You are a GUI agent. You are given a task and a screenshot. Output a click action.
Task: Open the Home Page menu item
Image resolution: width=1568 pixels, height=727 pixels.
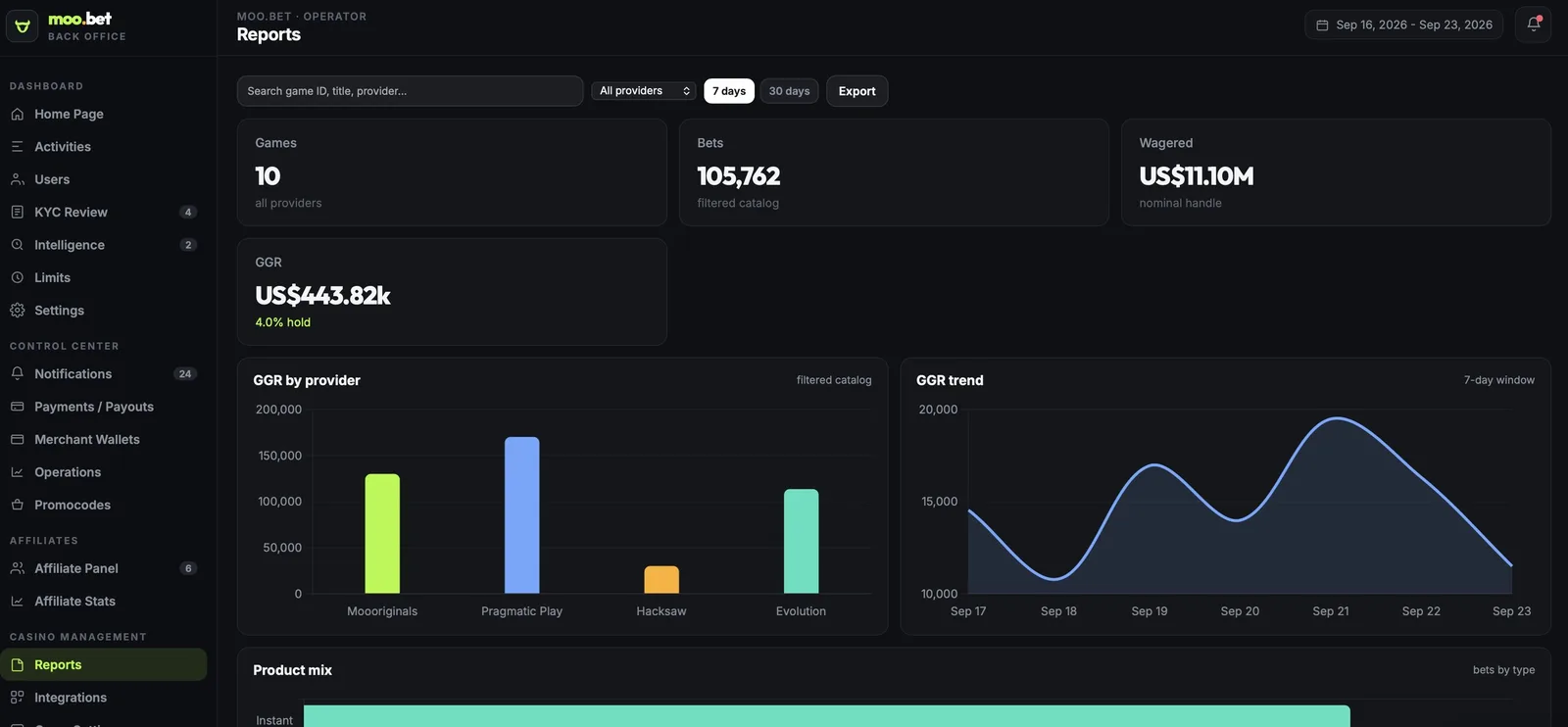[x=104, y=114]
